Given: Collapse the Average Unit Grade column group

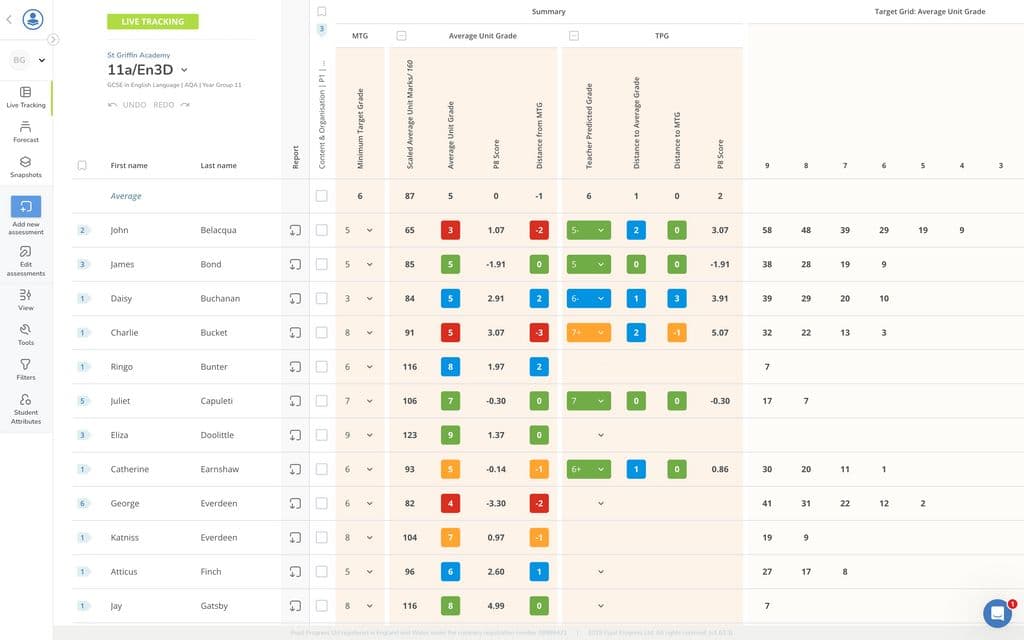Looking at the screenshot, I should (401, 36).
